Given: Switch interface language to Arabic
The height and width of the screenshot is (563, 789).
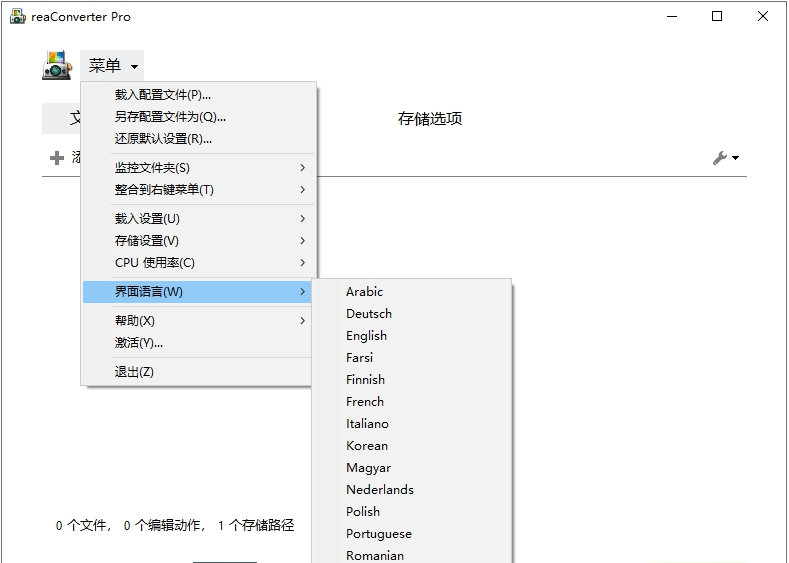Looking at the screenshot, I should click(412, 292).
